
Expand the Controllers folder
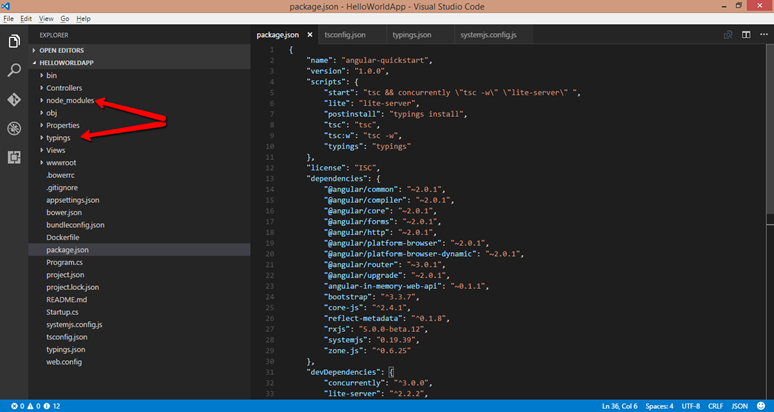[64, 88]
